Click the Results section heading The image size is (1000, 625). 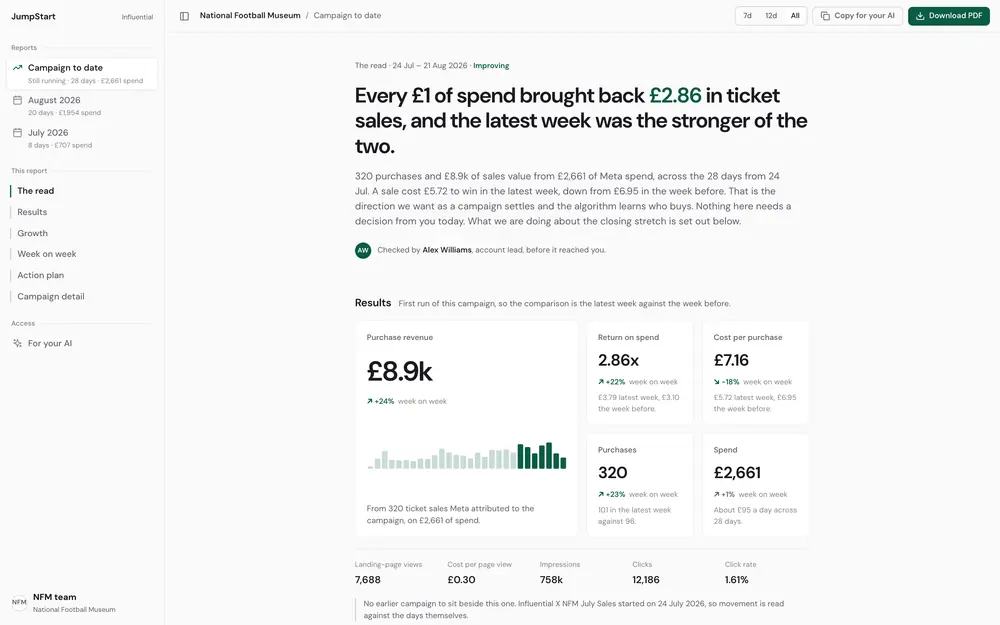coord(372,303)
